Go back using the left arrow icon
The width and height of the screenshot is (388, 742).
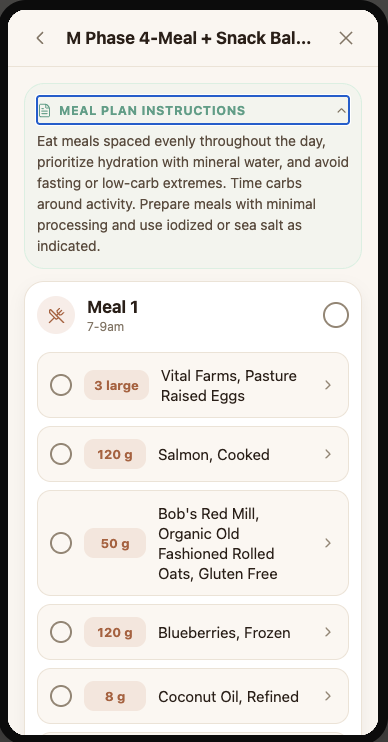tap(40, 38)
